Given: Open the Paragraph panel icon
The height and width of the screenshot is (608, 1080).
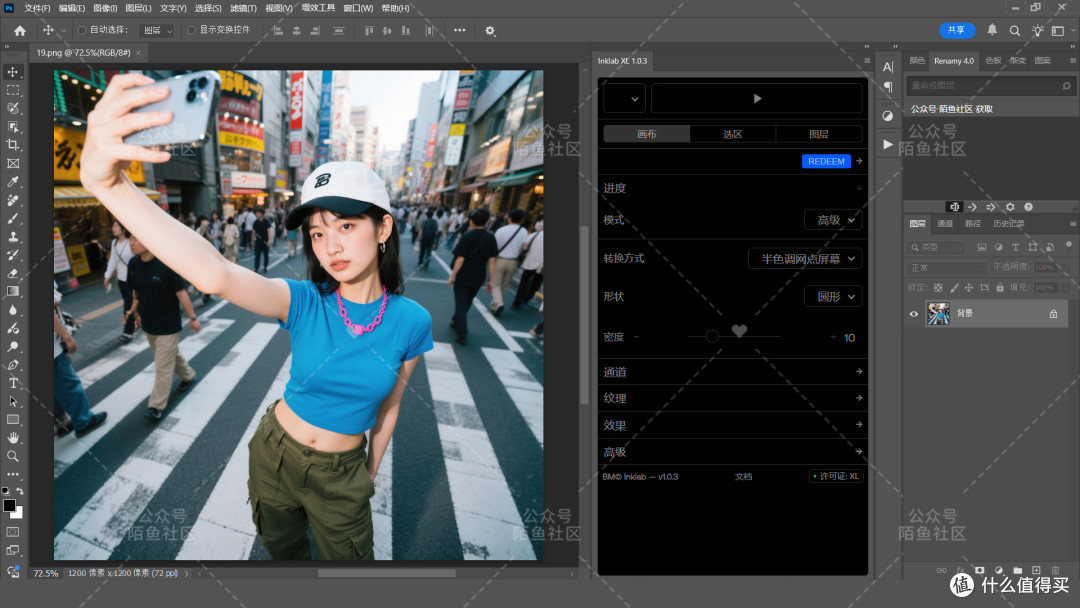Looking at the screenshot, I should tap(888, 87).
